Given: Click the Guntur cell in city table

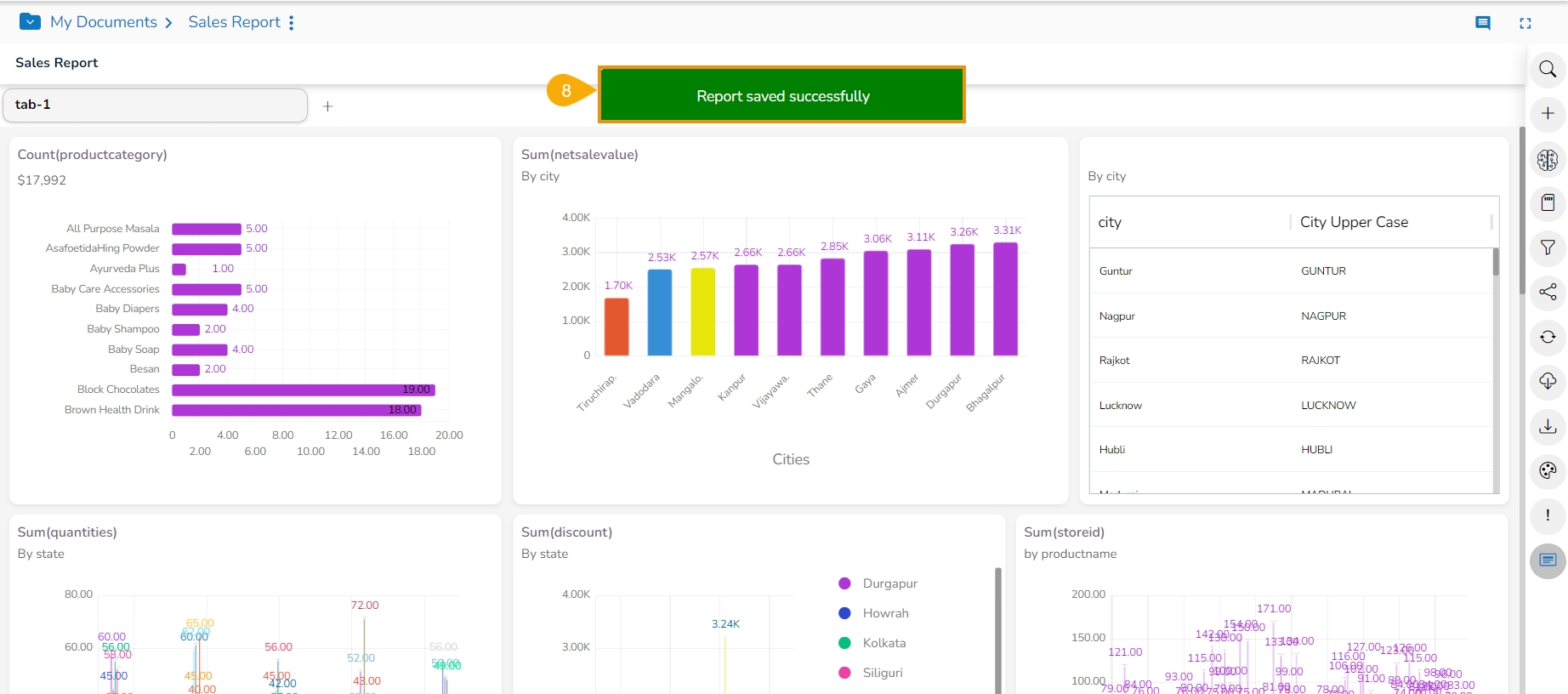Looking at the screenshot, I should 1116,271.
